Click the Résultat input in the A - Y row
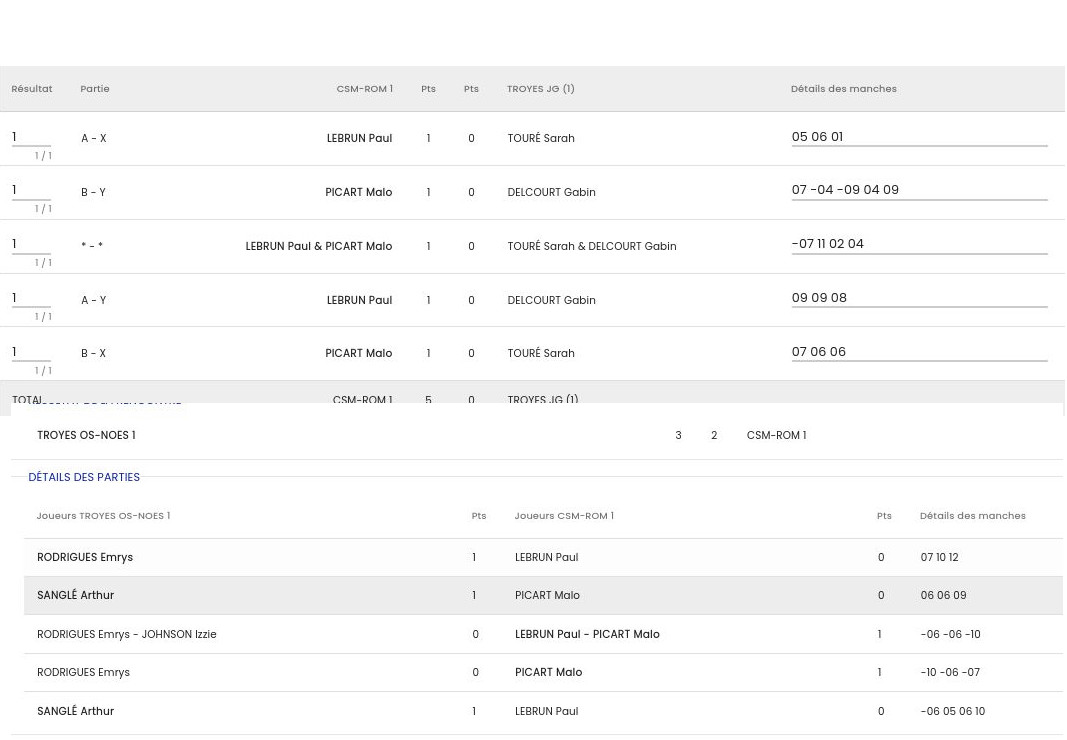This screenshot has height=740, width=1067. [31, 298]
